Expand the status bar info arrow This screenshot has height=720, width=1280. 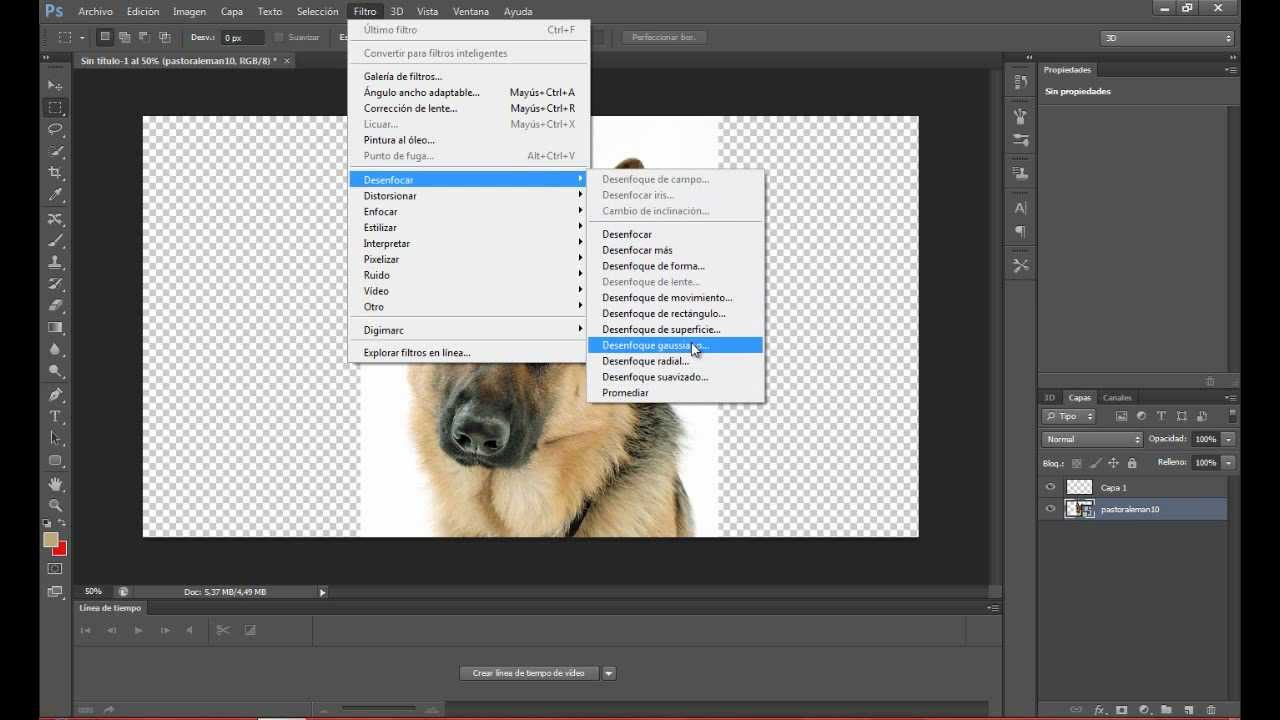(x=322, y=592)
